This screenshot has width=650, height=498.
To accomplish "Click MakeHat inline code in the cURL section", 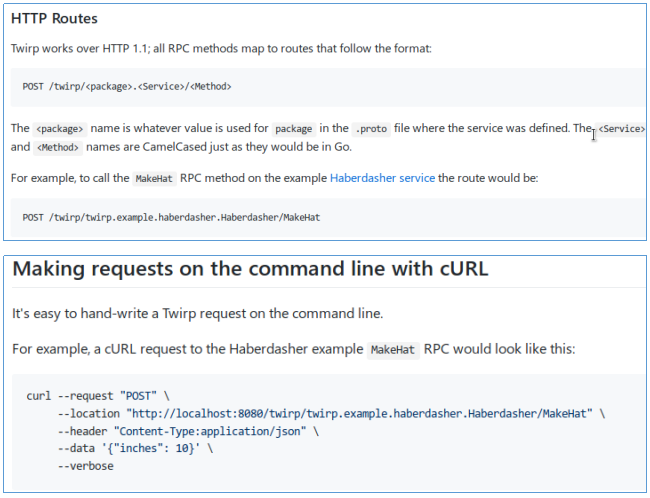I will point(393,350).
